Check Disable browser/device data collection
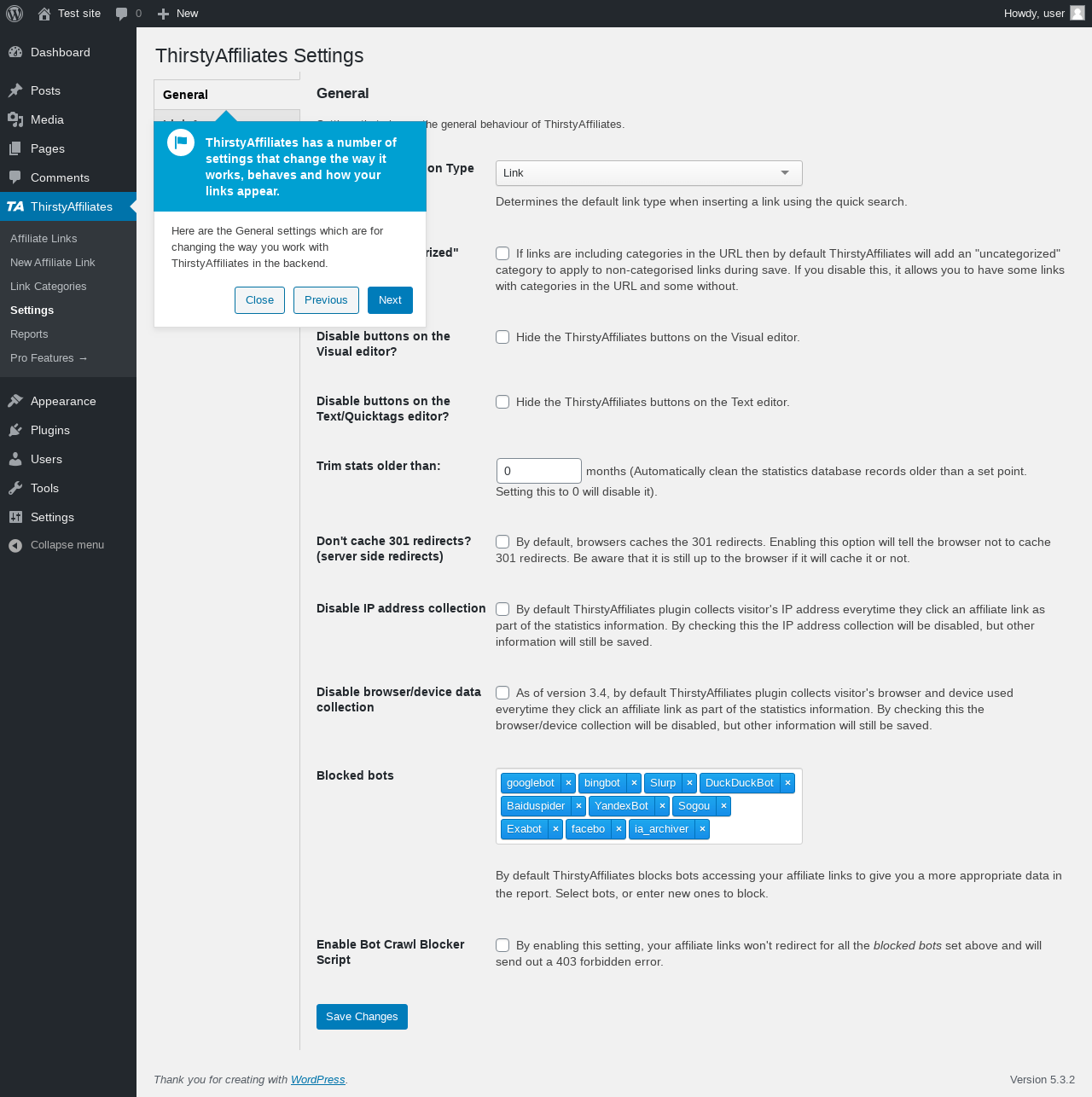1092x1097 pixels. (x=502, y=693)
